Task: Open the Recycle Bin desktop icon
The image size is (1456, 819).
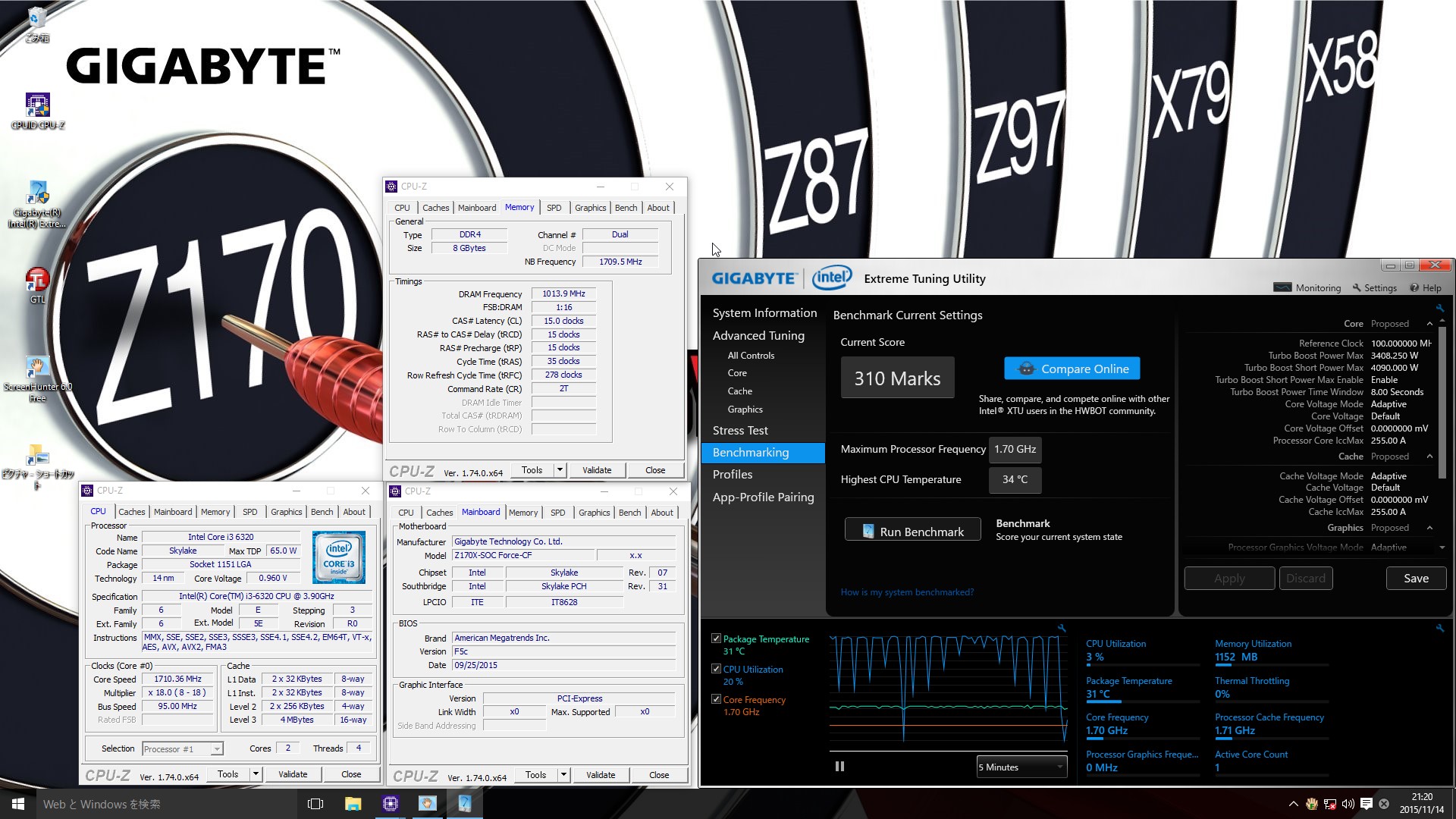Action: point(37,24)
